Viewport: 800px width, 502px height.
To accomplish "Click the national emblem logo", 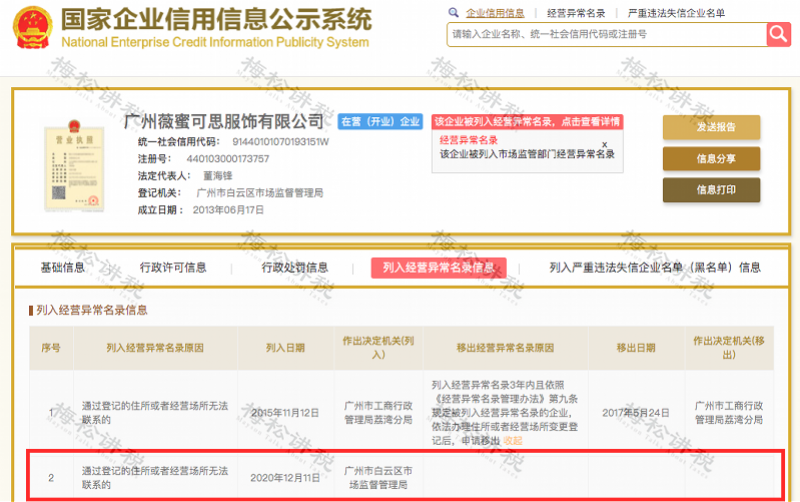I will pyautogui.click(x=33, y=28).
